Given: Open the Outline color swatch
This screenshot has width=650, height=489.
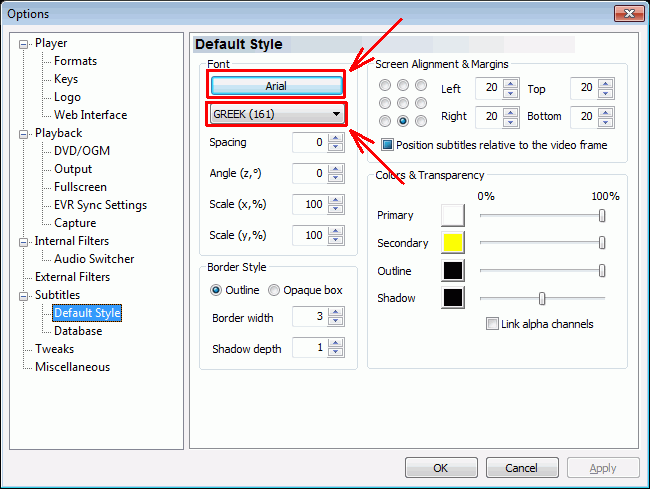Looking at the screenshot, I should [453, 270].
